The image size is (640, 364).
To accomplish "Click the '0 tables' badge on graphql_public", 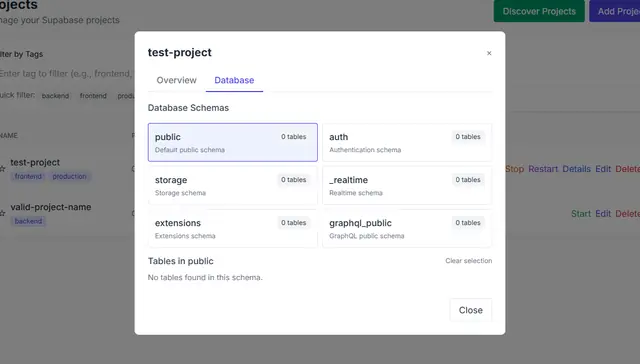I will (468, 223).
